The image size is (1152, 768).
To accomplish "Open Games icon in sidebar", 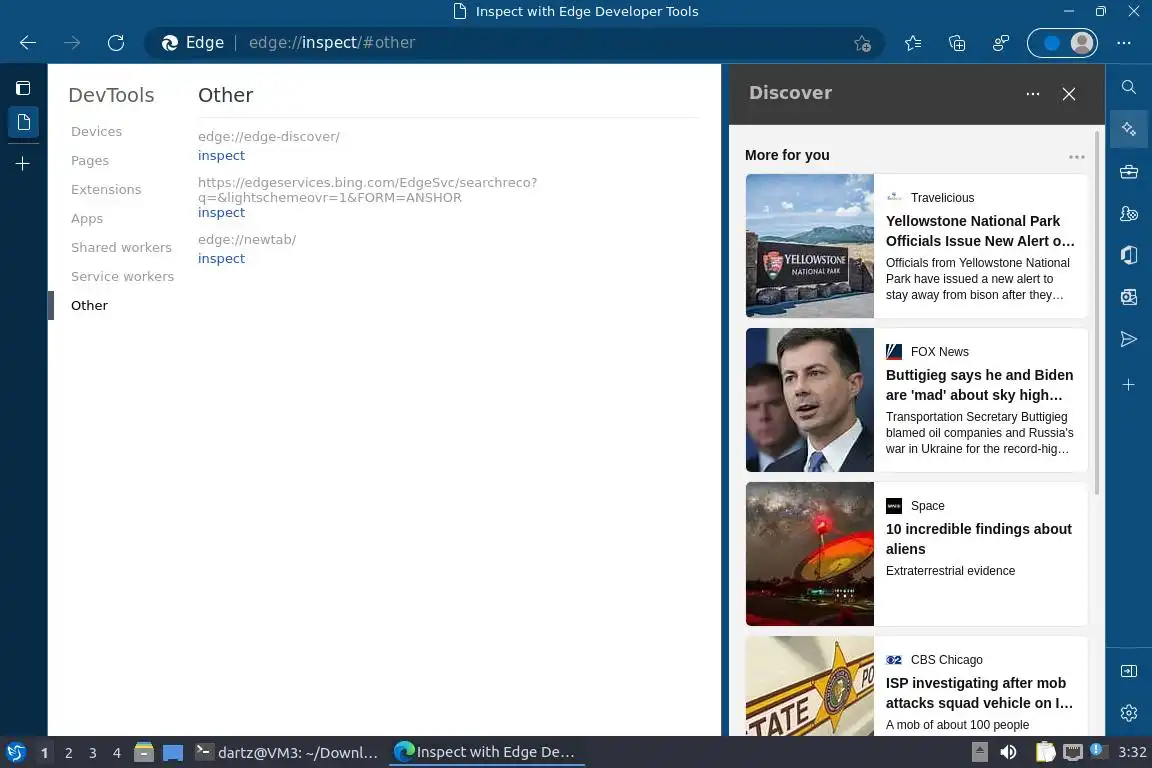I will click(1129, 213).
